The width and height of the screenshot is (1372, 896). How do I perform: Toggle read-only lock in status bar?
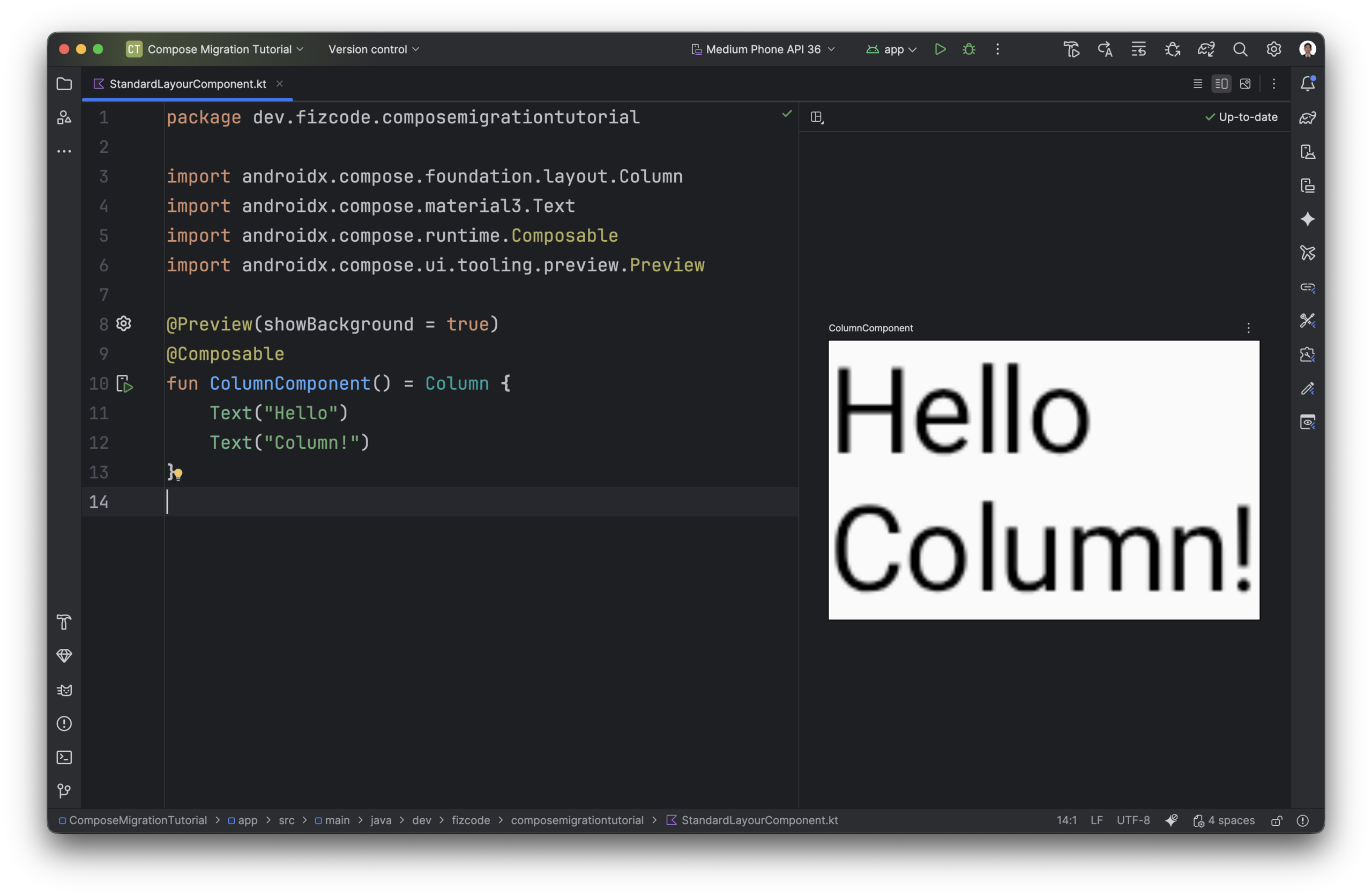pyautogui.click(x=1277, y=820)
